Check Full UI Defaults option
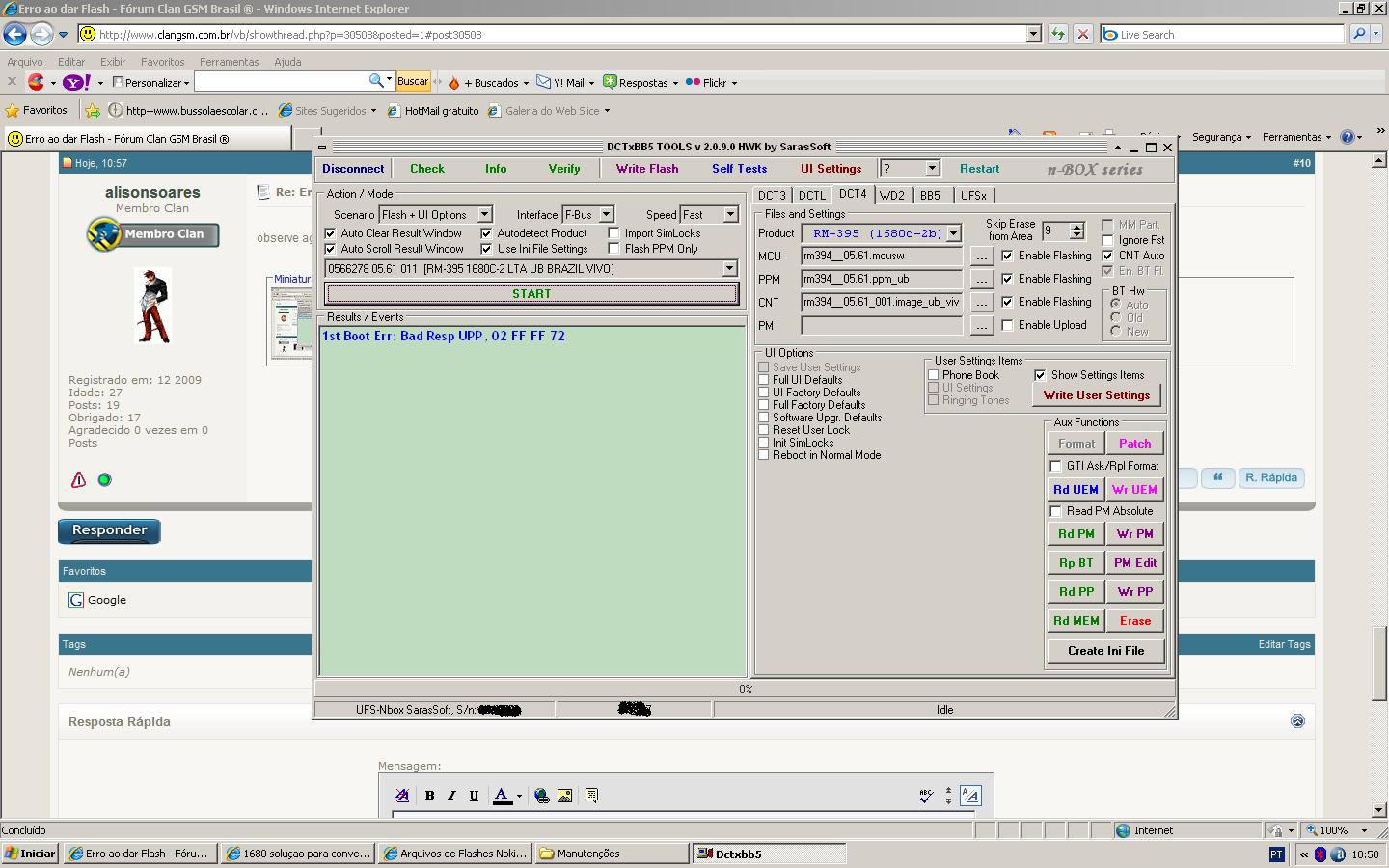 pyautogui.click(x=764, y=380)
